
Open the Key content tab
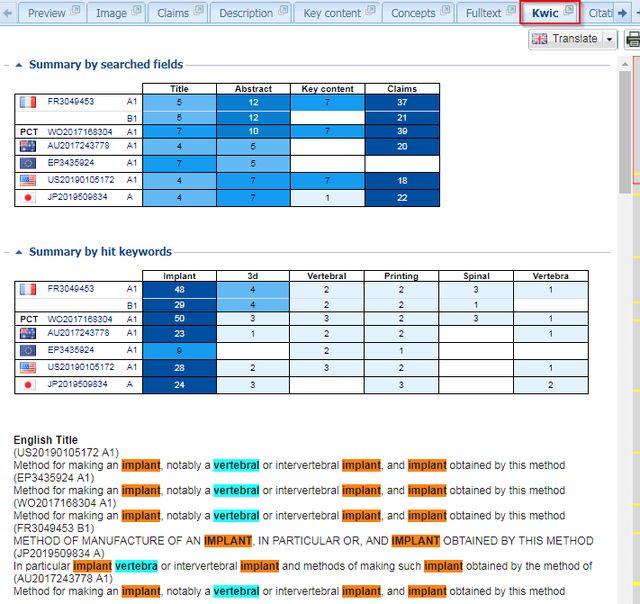[x=333, y=13]
